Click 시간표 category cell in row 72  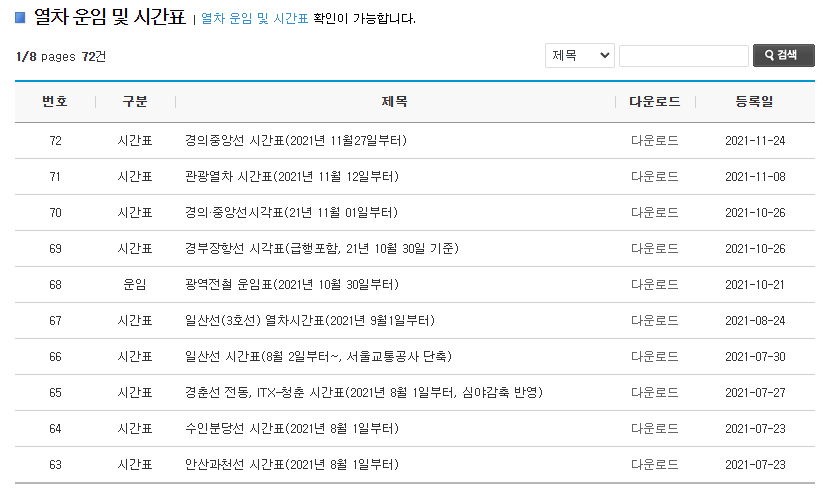(135, 141)
